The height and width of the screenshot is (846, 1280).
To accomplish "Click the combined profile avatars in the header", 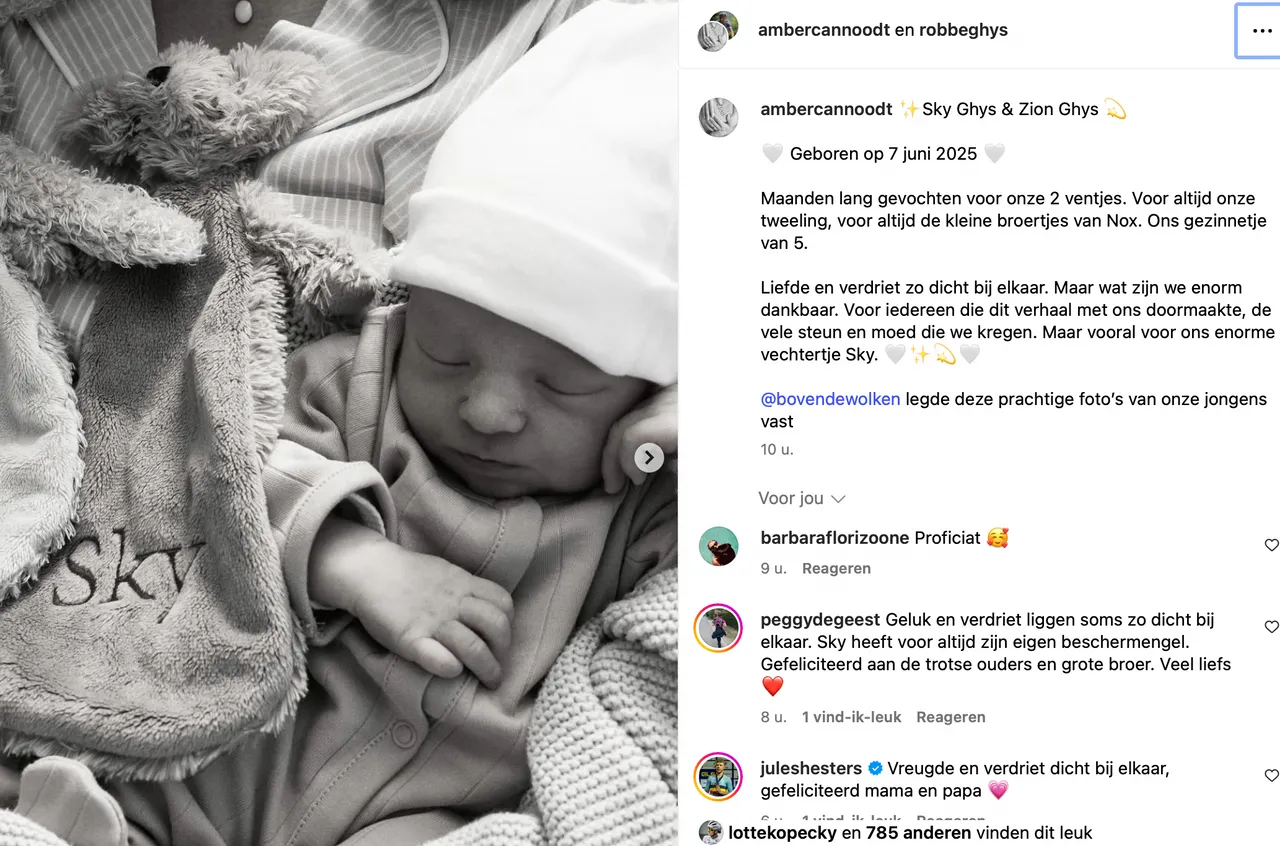I will [x=718, y=31].
